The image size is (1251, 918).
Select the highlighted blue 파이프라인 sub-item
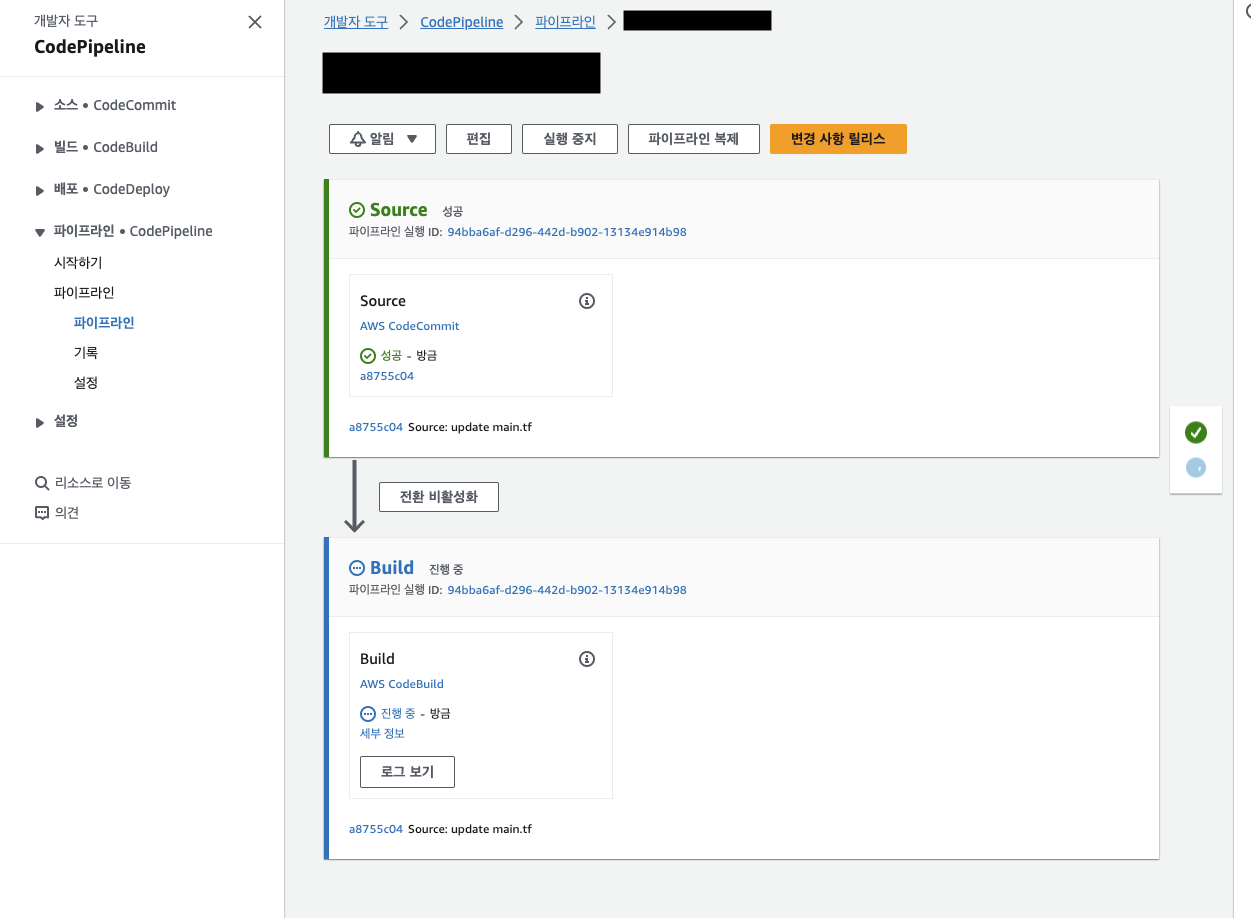pos(104,323)
